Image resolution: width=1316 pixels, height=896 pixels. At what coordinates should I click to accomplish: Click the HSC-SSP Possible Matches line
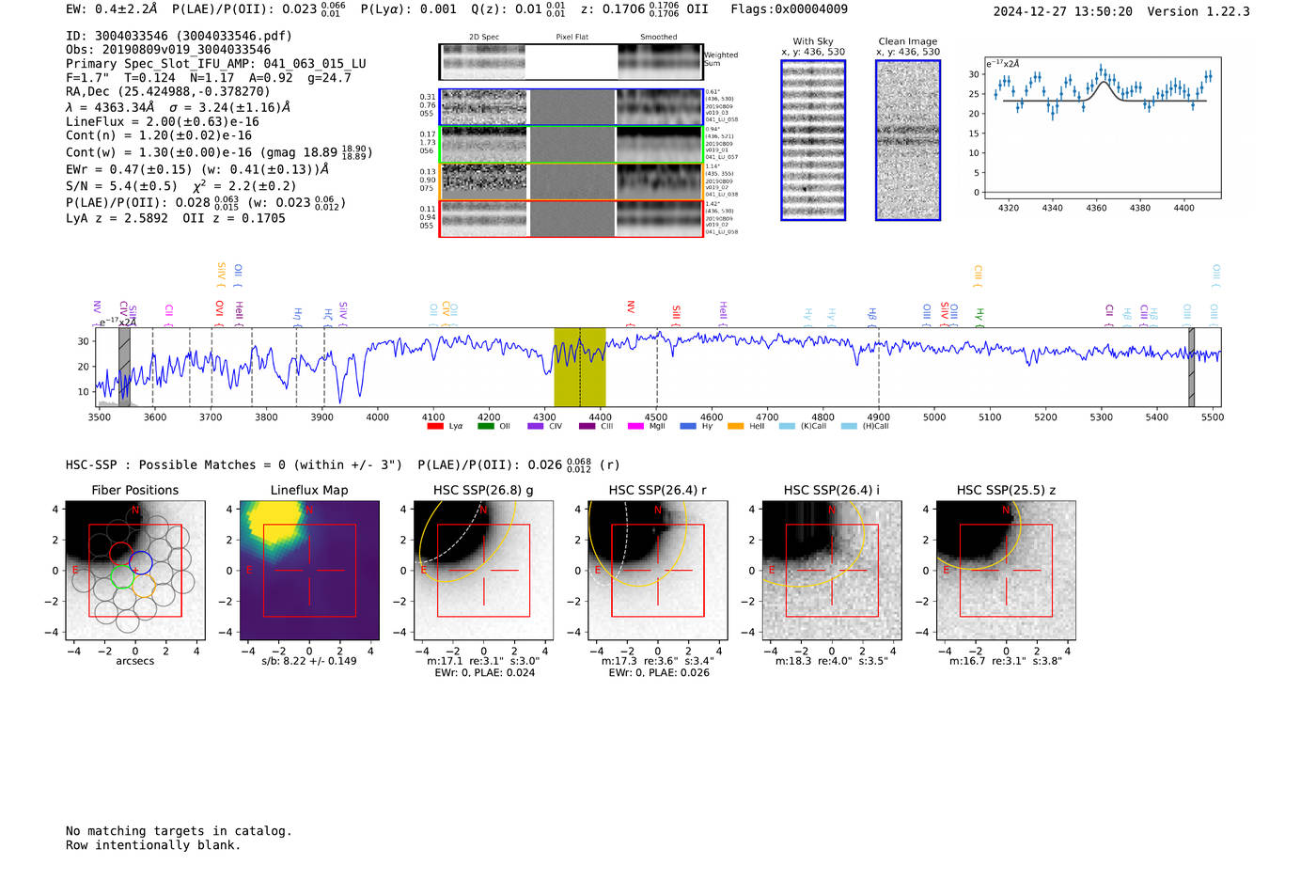click(x=234, y=464)
